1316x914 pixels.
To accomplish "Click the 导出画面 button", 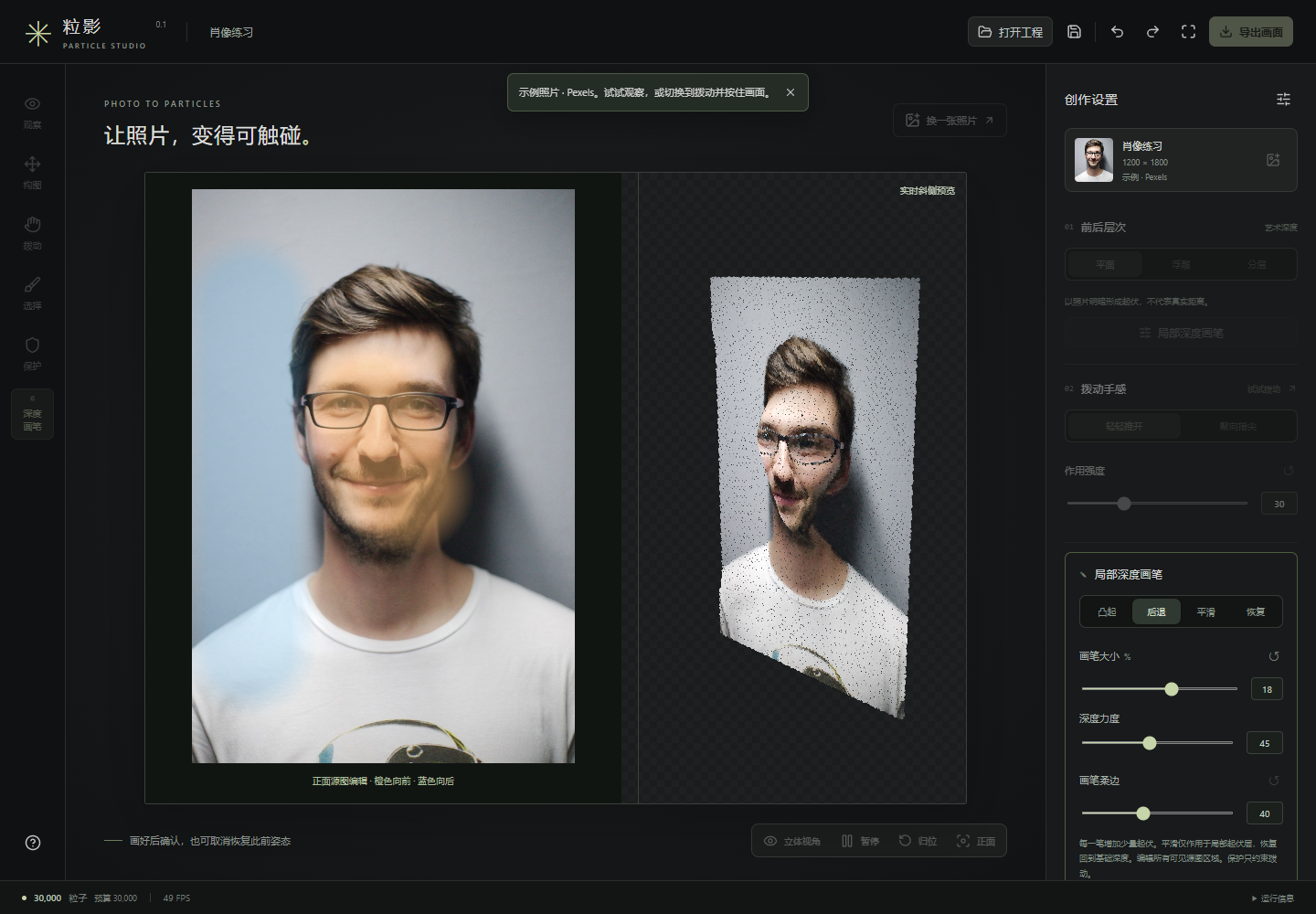I will (x=1250, y=32).
